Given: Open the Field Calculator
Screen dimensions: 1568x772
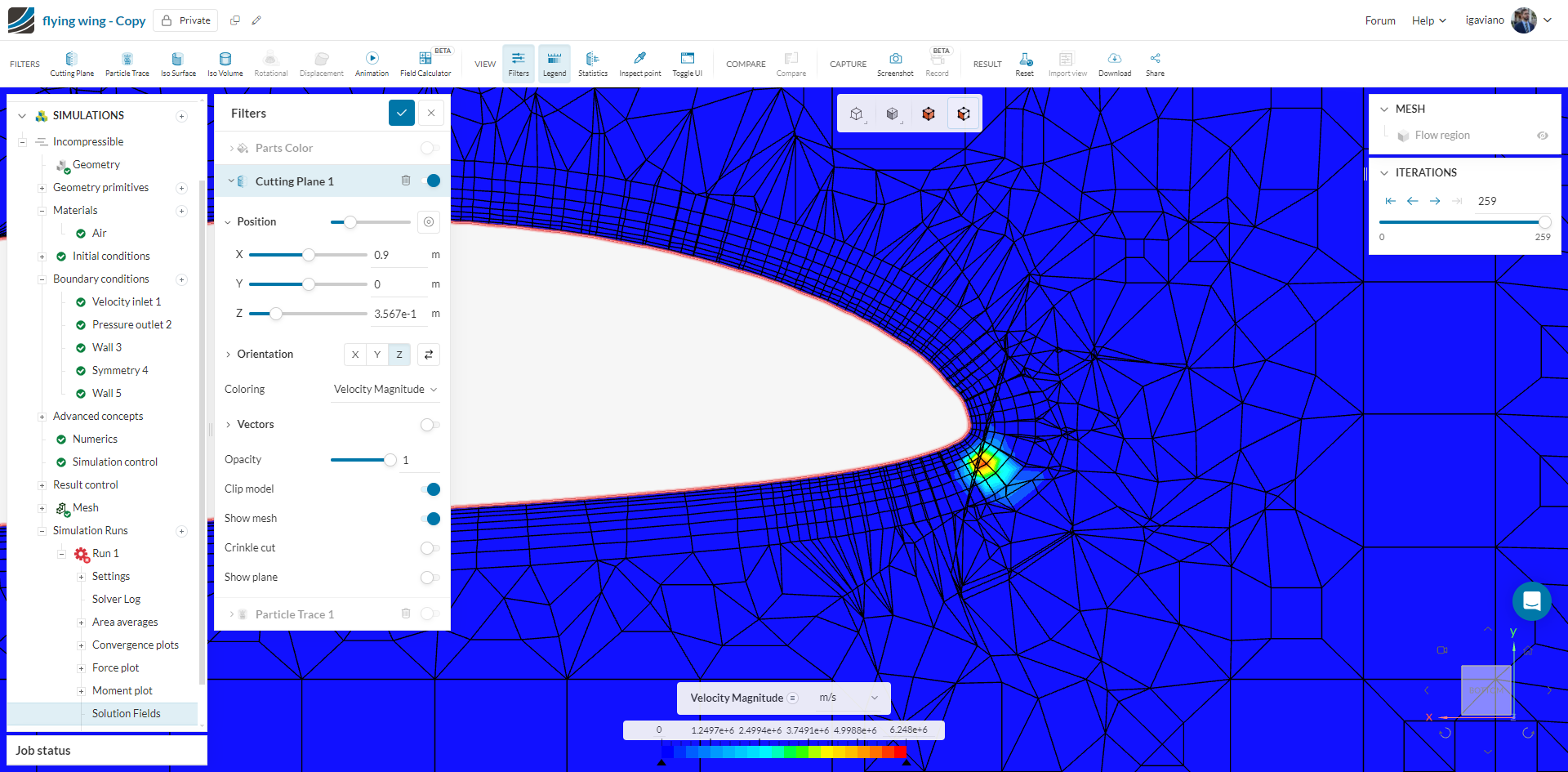Looking at the screenshot, I should click(425, 64).
